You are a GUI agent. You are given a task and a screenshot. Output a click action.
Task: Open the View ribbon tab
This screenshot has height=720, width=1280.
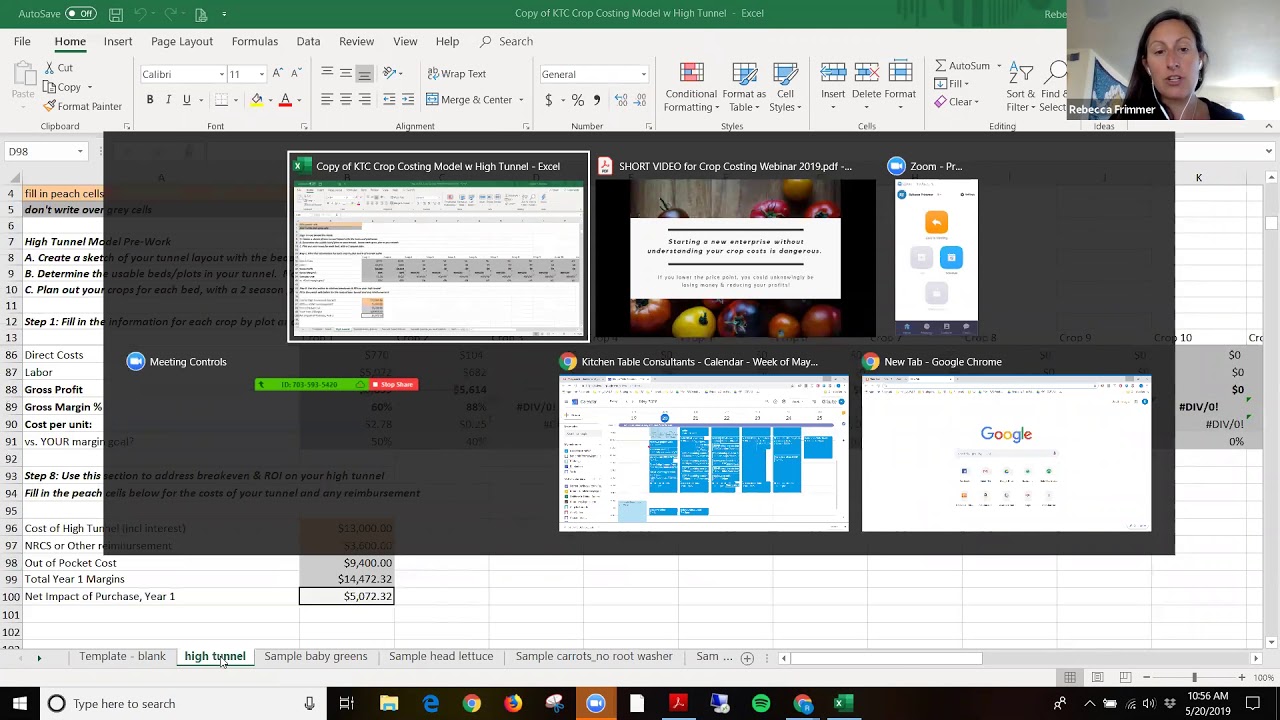click(x=405, y=41)
